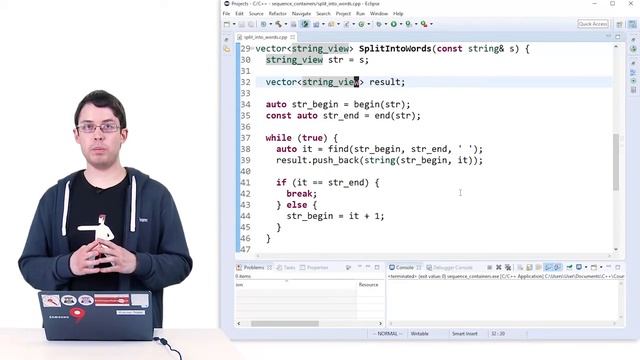Collapse the fold marker at line 29

pos(252,48)
